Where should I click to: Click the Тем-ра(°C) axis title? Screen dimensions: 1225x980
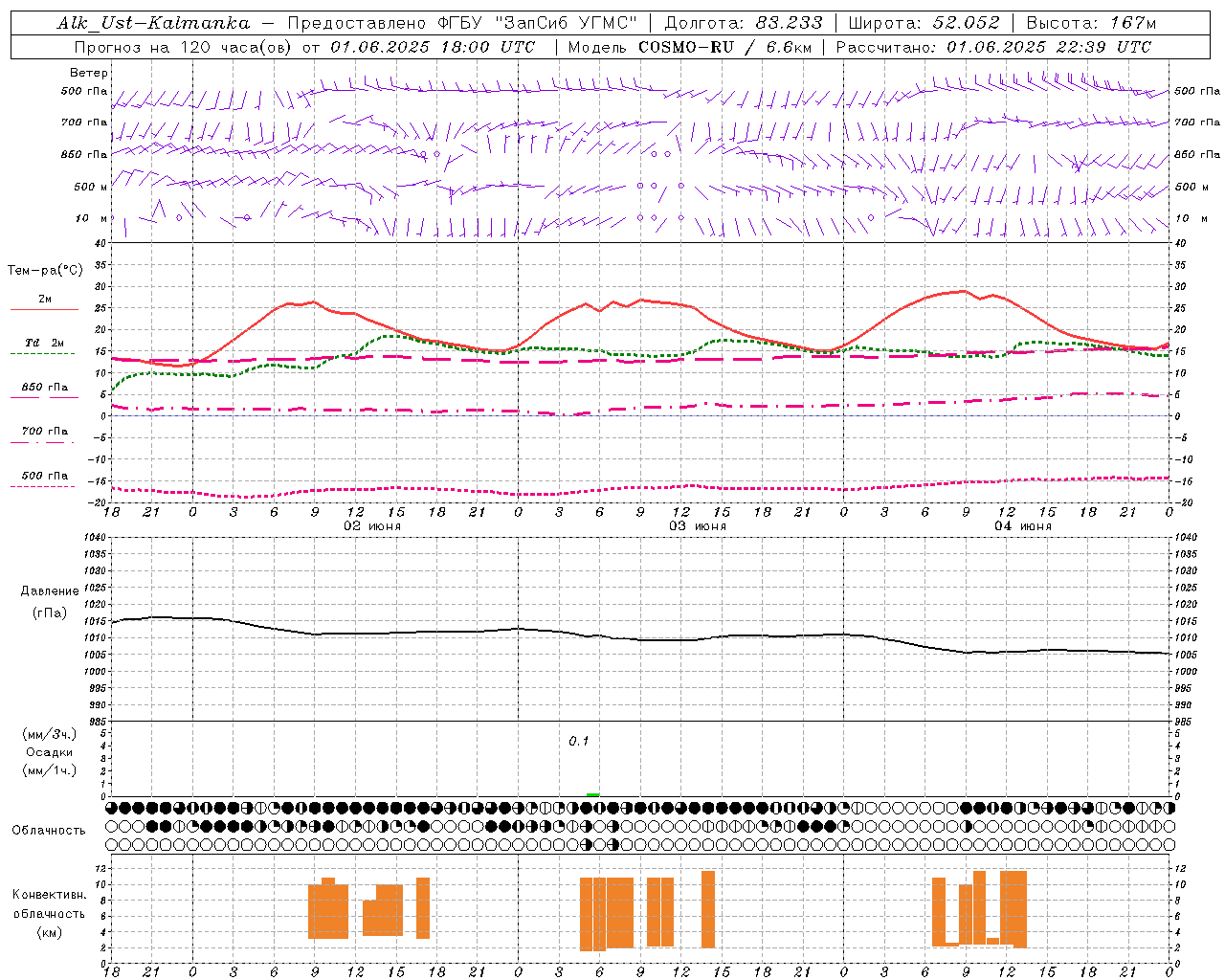tap(45, 271)
